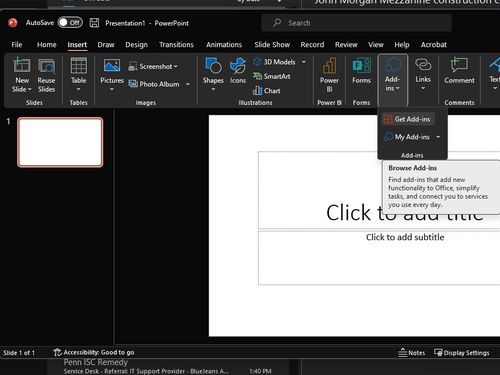The width and height of the screenshot is (500, 375).
Task: Open My Add-ins from the menu
Action: (x=407, y=137)
